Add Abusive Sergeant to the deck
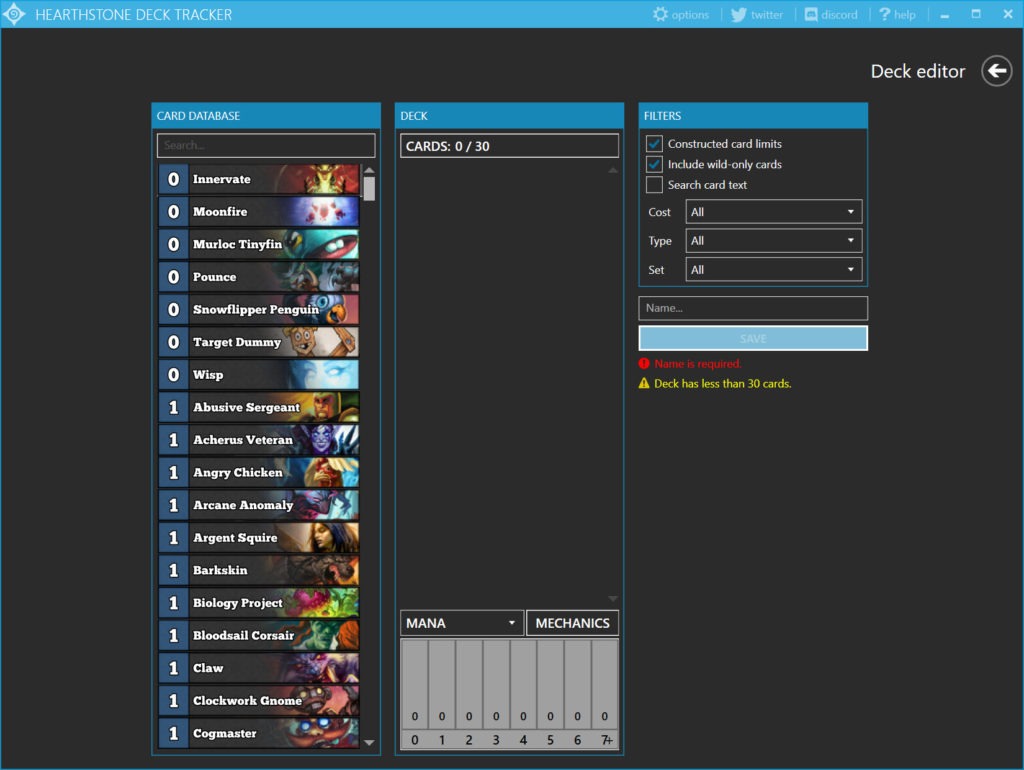The width and height of the screenshot is (1024, 770). tap(259, 408)
